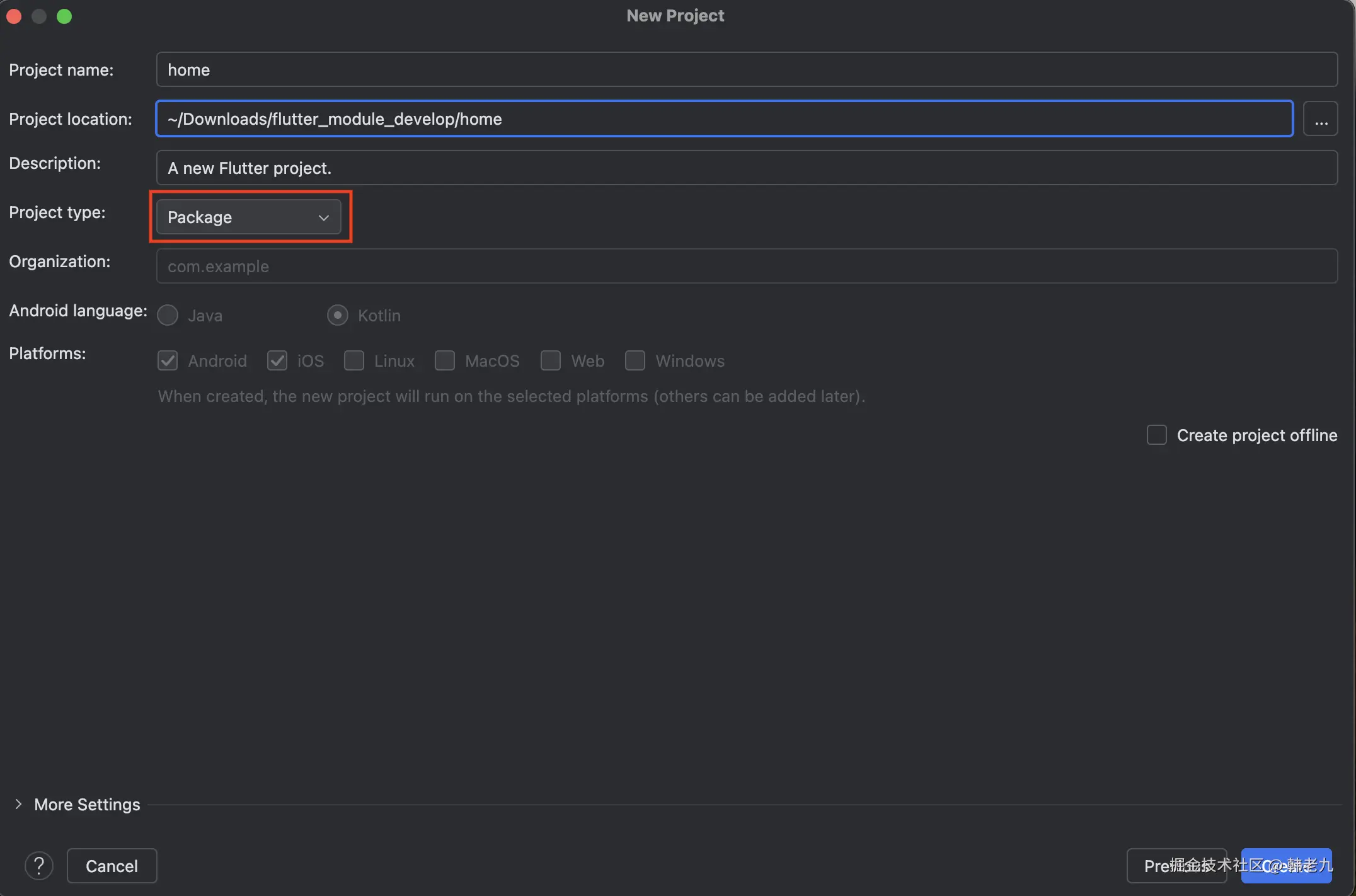The image size is (1356, 896).
Task: Click the Project location path field
Action: click(724, 119)
